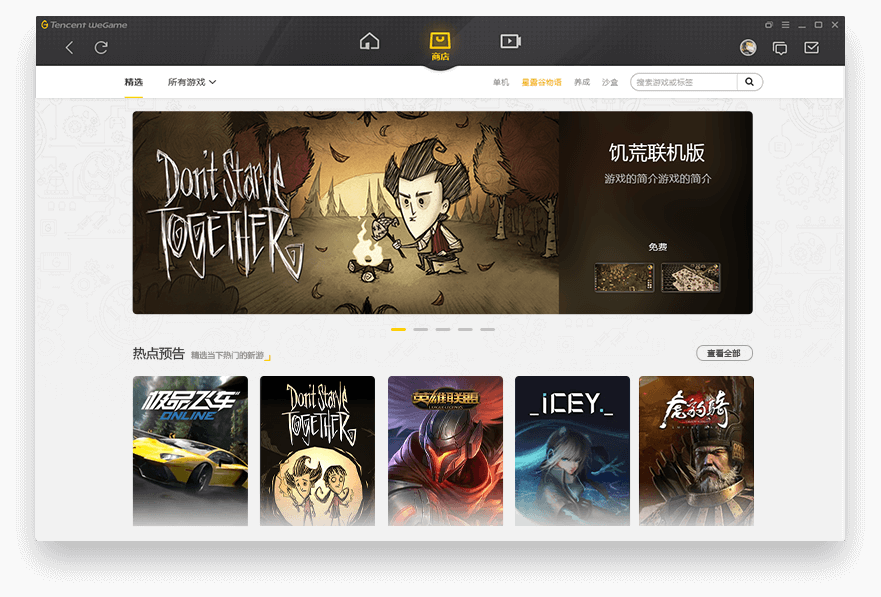Screen dimensions: 881x597
Task: Click the 查看全部 button
Action: (724, 353)
